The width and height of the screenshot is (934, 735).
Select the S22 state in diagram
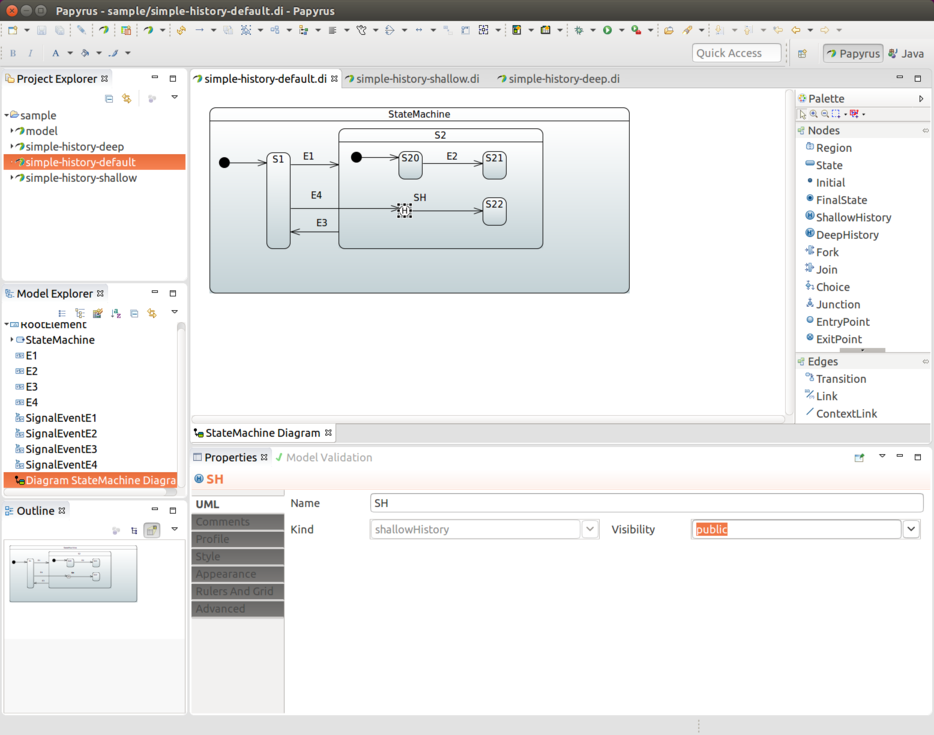tap(494, 211)
